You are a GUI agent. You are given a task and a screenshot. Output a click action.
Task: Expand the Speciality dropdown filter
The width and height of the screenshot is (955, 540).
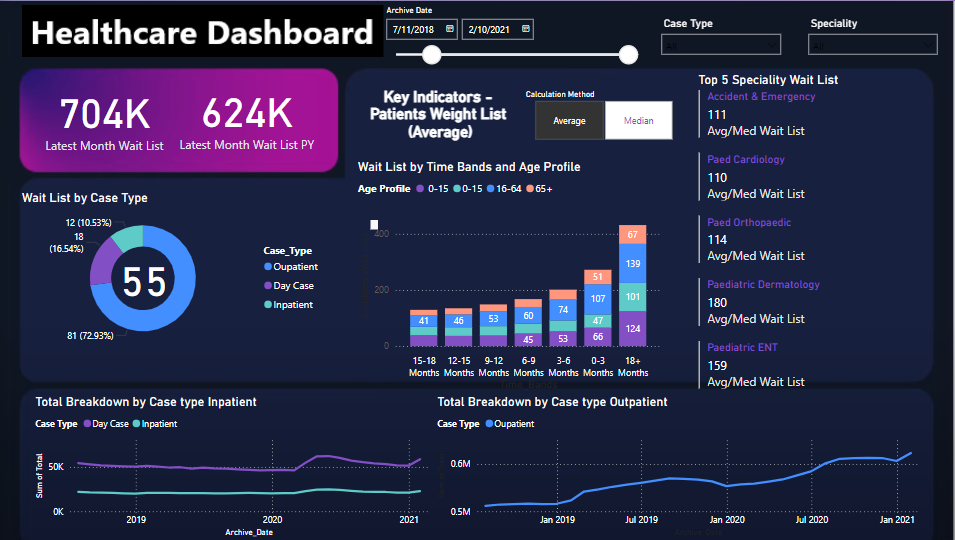(872, 45)
